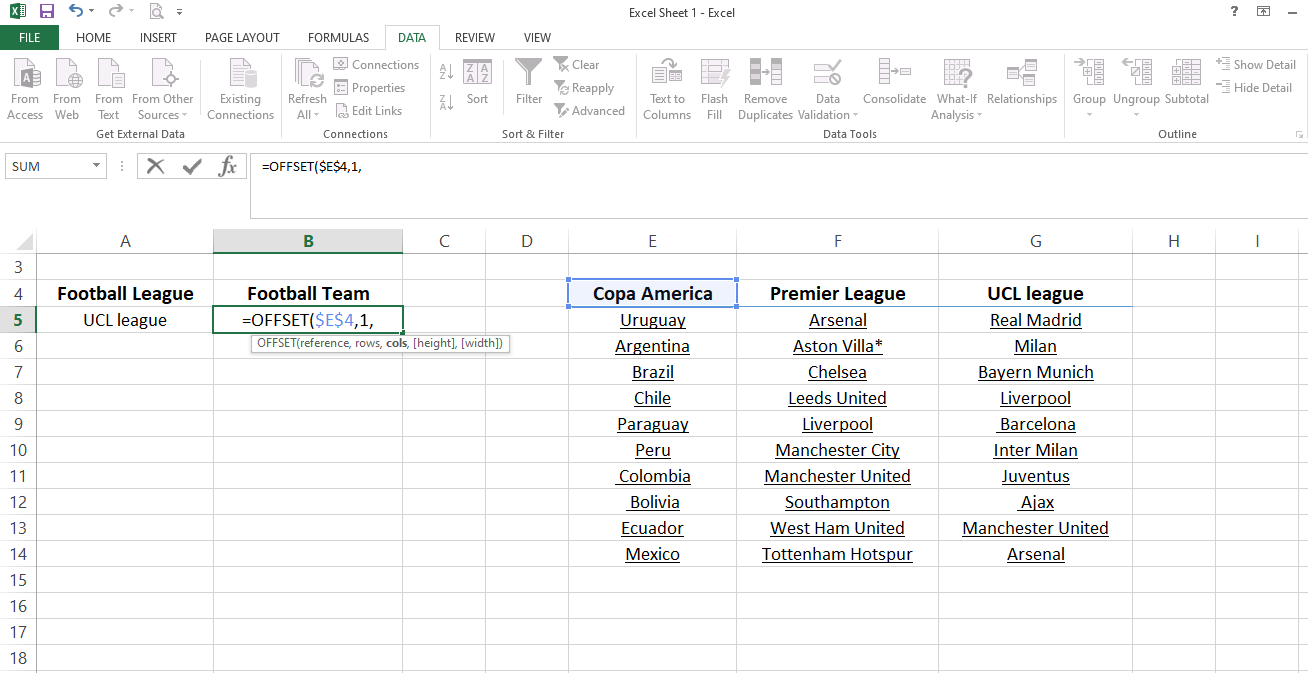Expand the Name Box dropdown
Screen dimensions: 1308x673
(97, 166)
